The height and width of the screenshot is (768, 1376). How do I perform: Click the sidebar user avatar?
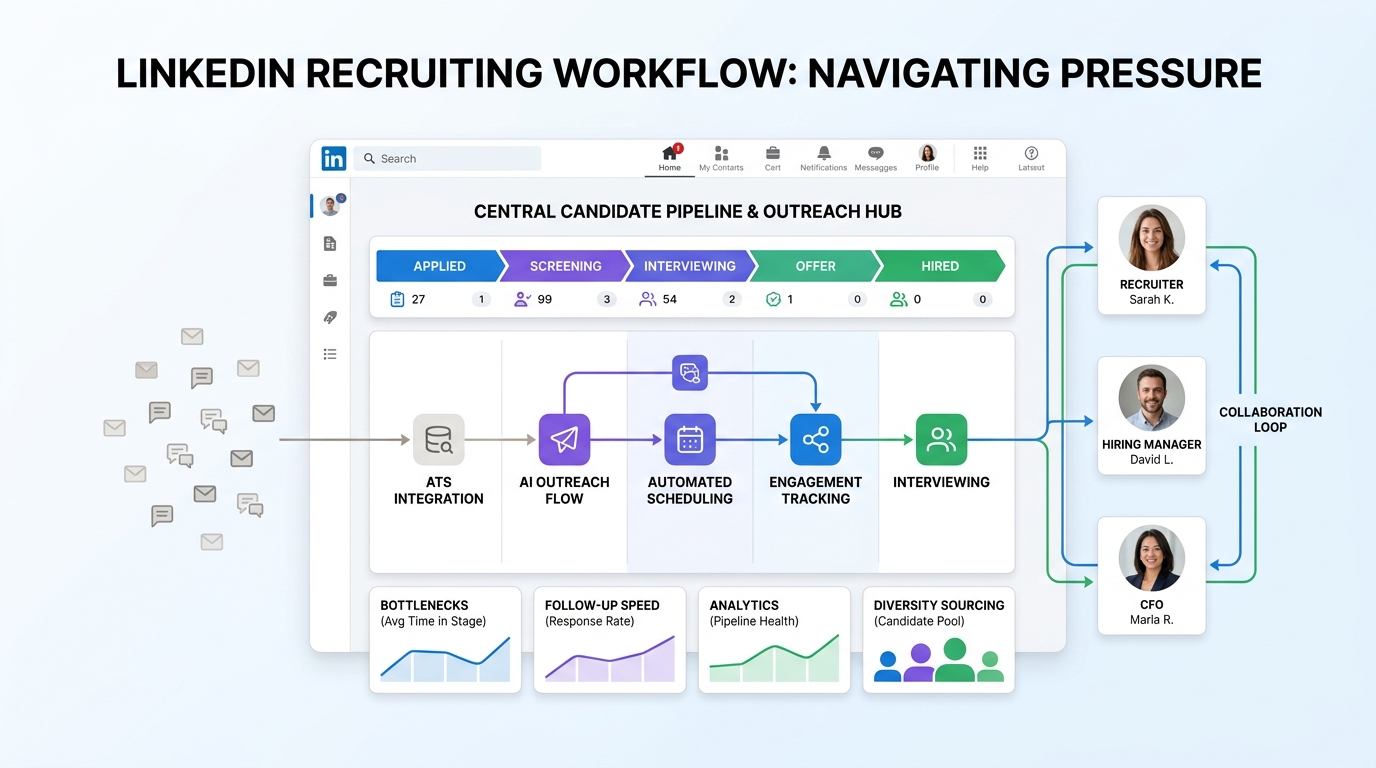pos(330,206)
